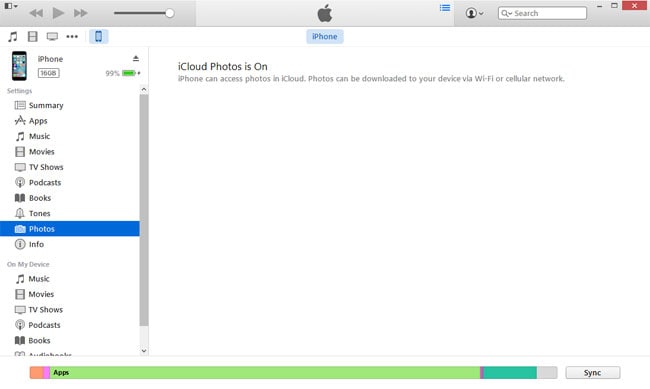The width and height of the screenshot is (650, 389).
Task: Open TV Shows under On My Device
Action: 70,309
